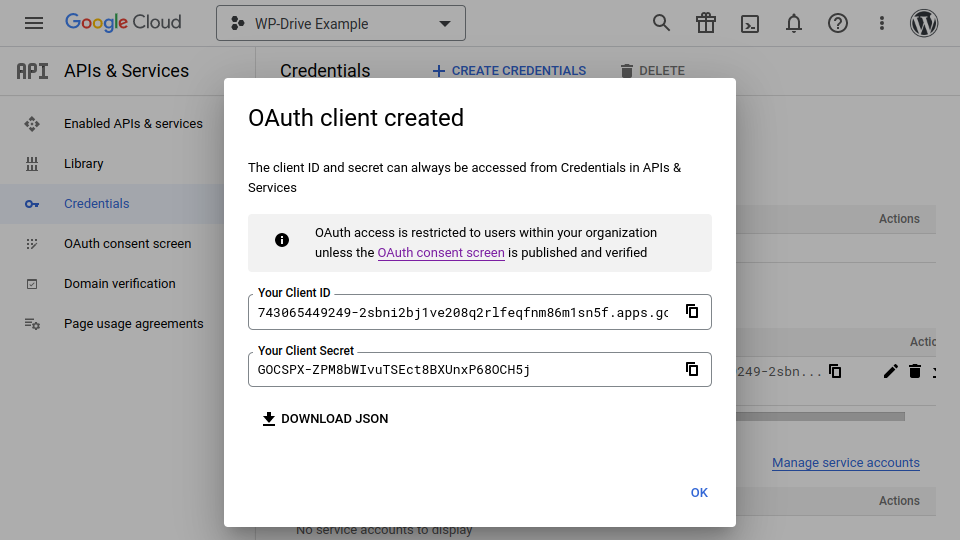Download JSON credentials file
This screenshot has width=960, height=540.
325,419
